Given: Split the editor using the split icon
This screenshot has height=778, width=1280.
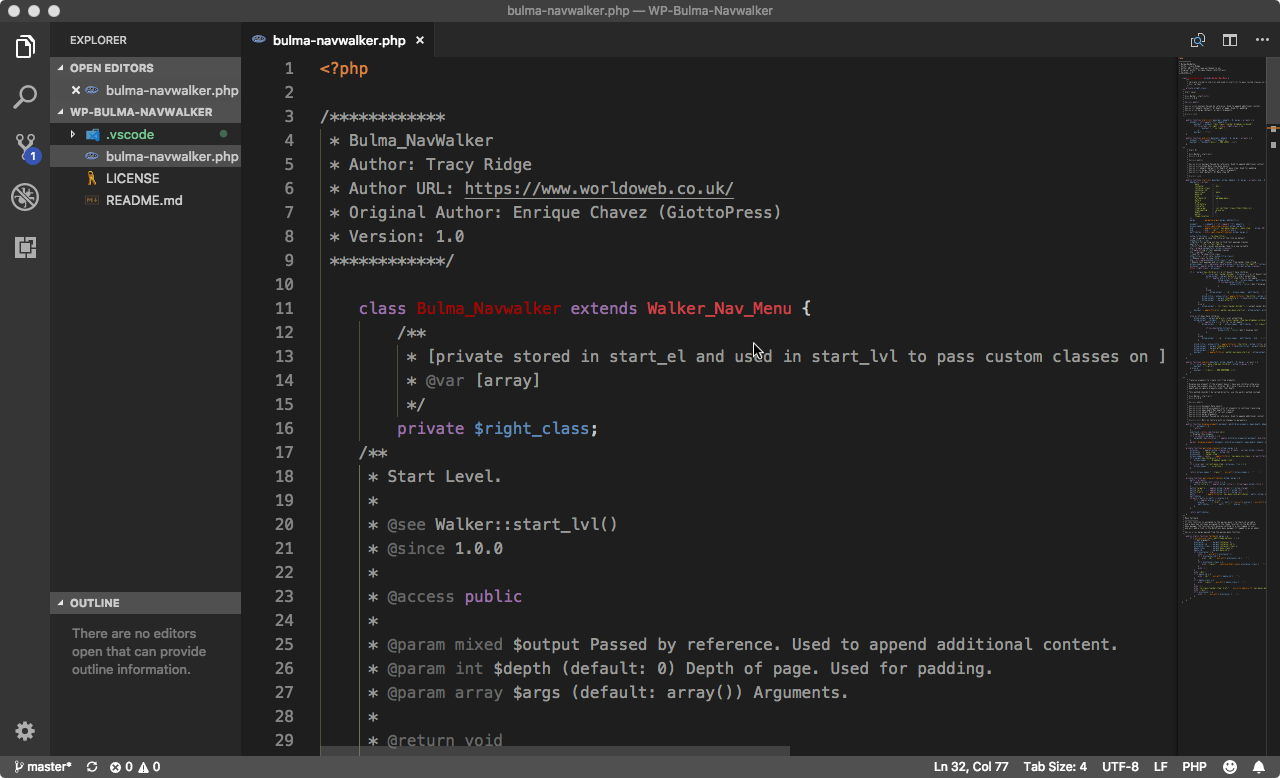Looking at the screenshot, I should click(1229, 40).
